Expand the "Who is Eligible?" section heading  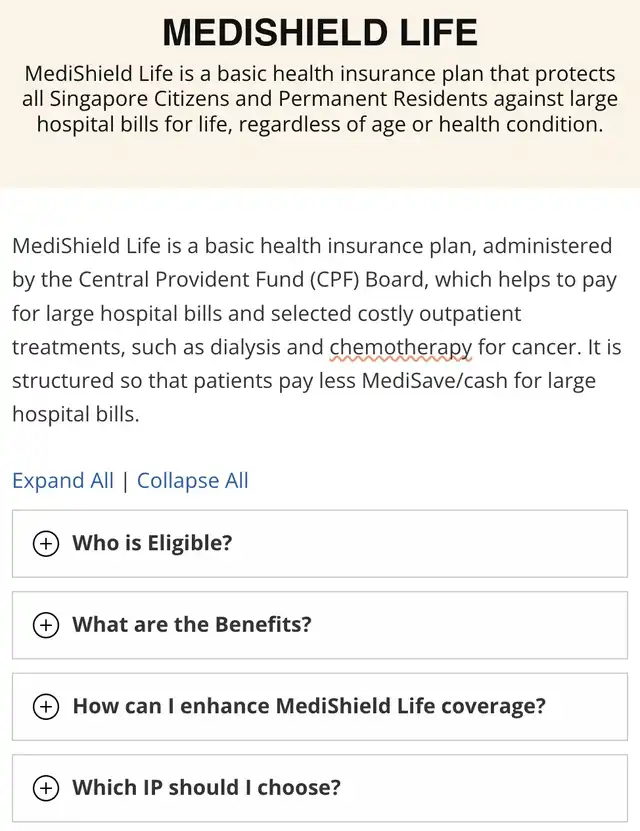(x=152, y=544)
